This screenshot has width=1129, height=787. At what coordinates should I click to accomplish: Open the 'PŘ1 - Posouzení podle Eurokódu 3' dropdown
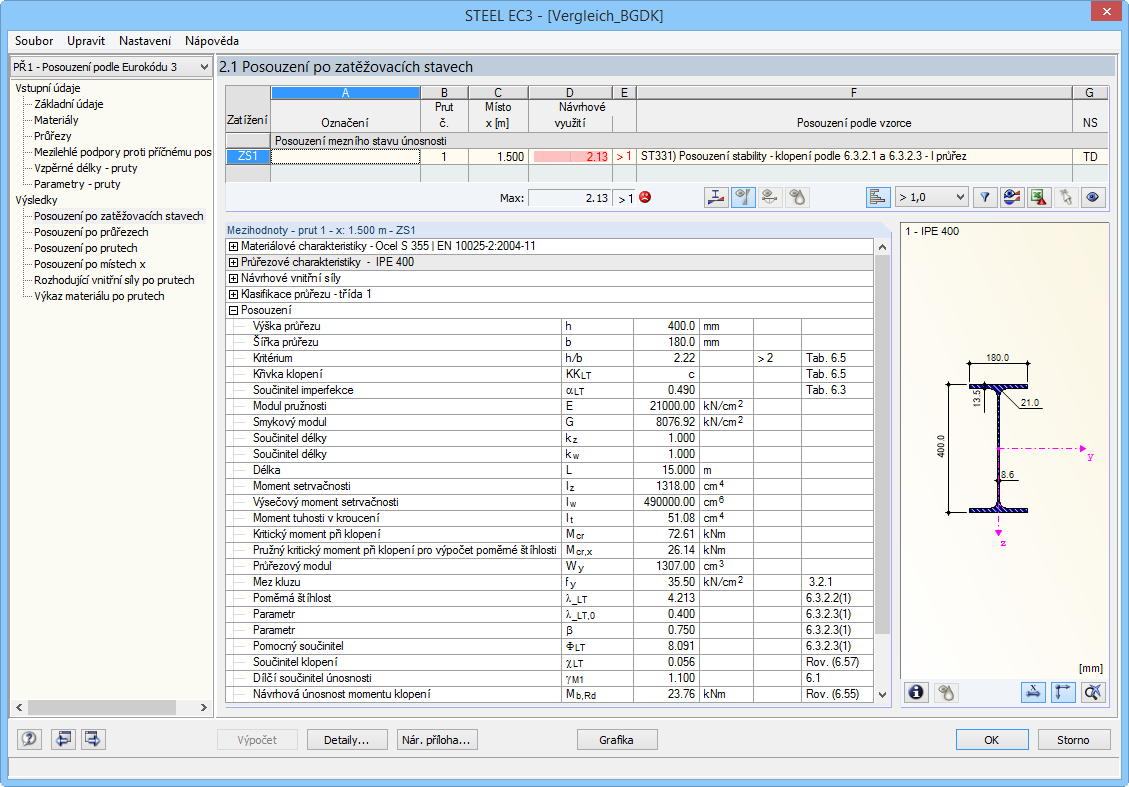point(110,66)
